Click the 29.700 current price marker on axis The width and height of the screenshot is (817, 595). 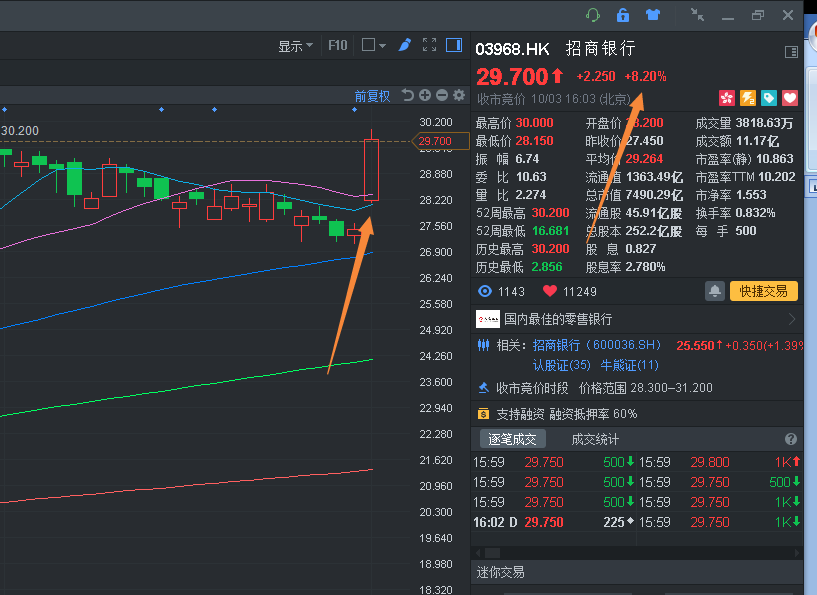(x=440, y=141)
